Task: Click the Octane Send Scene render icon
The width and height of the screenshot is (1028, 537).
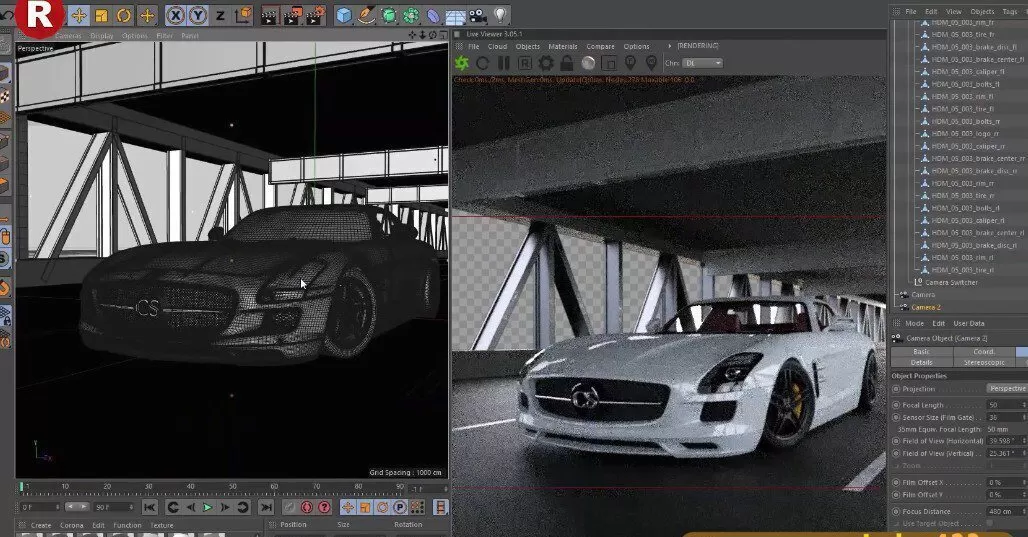Action: coord(463,63)
